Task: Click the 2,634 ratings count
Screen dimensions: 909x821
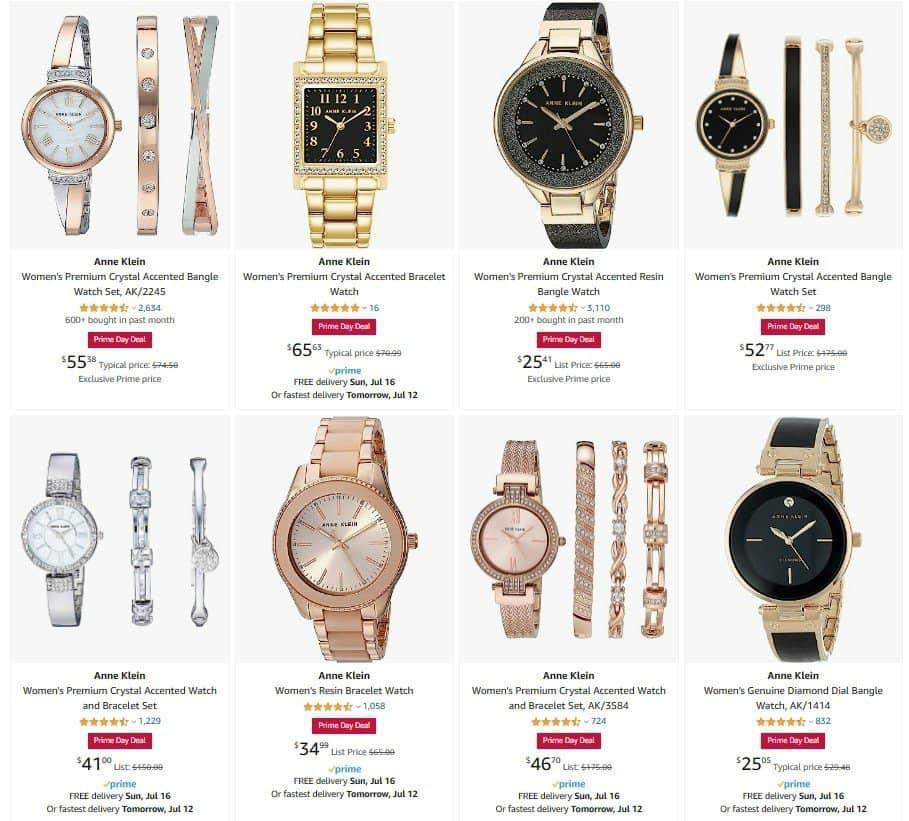Action: click(149, 308)
